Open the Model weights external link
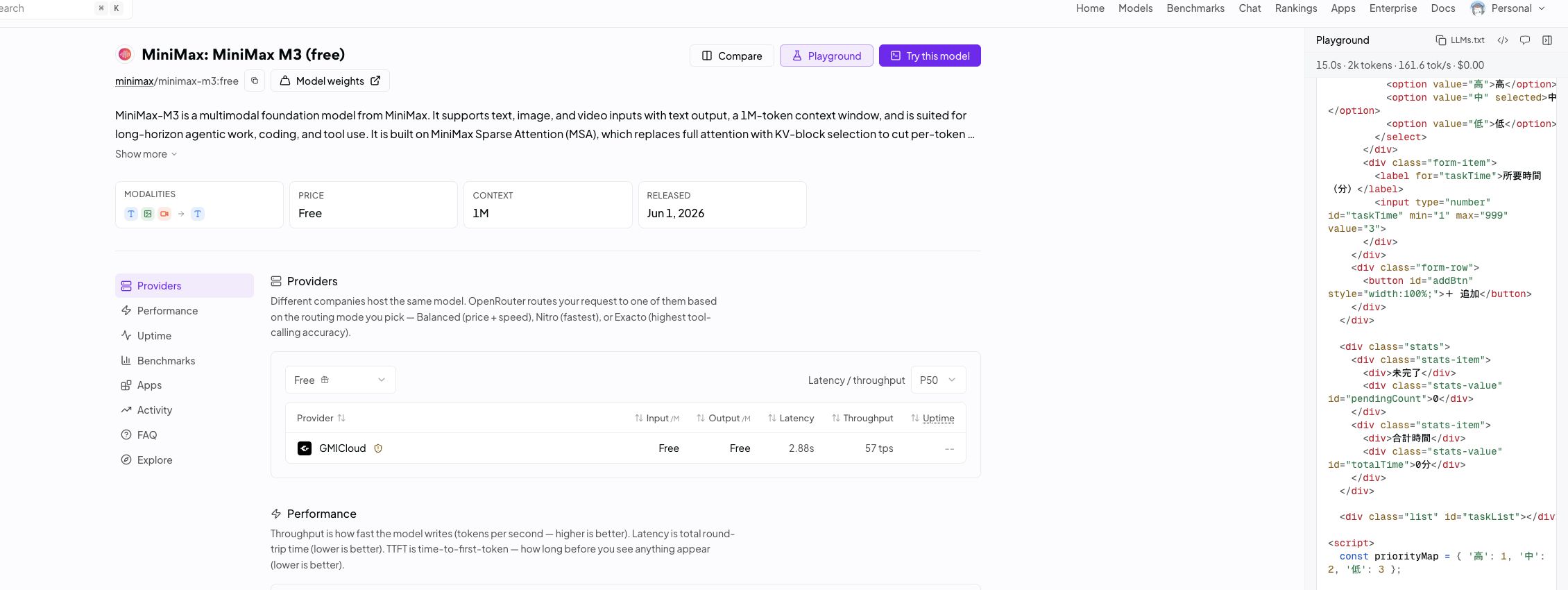The image size is (1568, 590). tap(330, 81)
